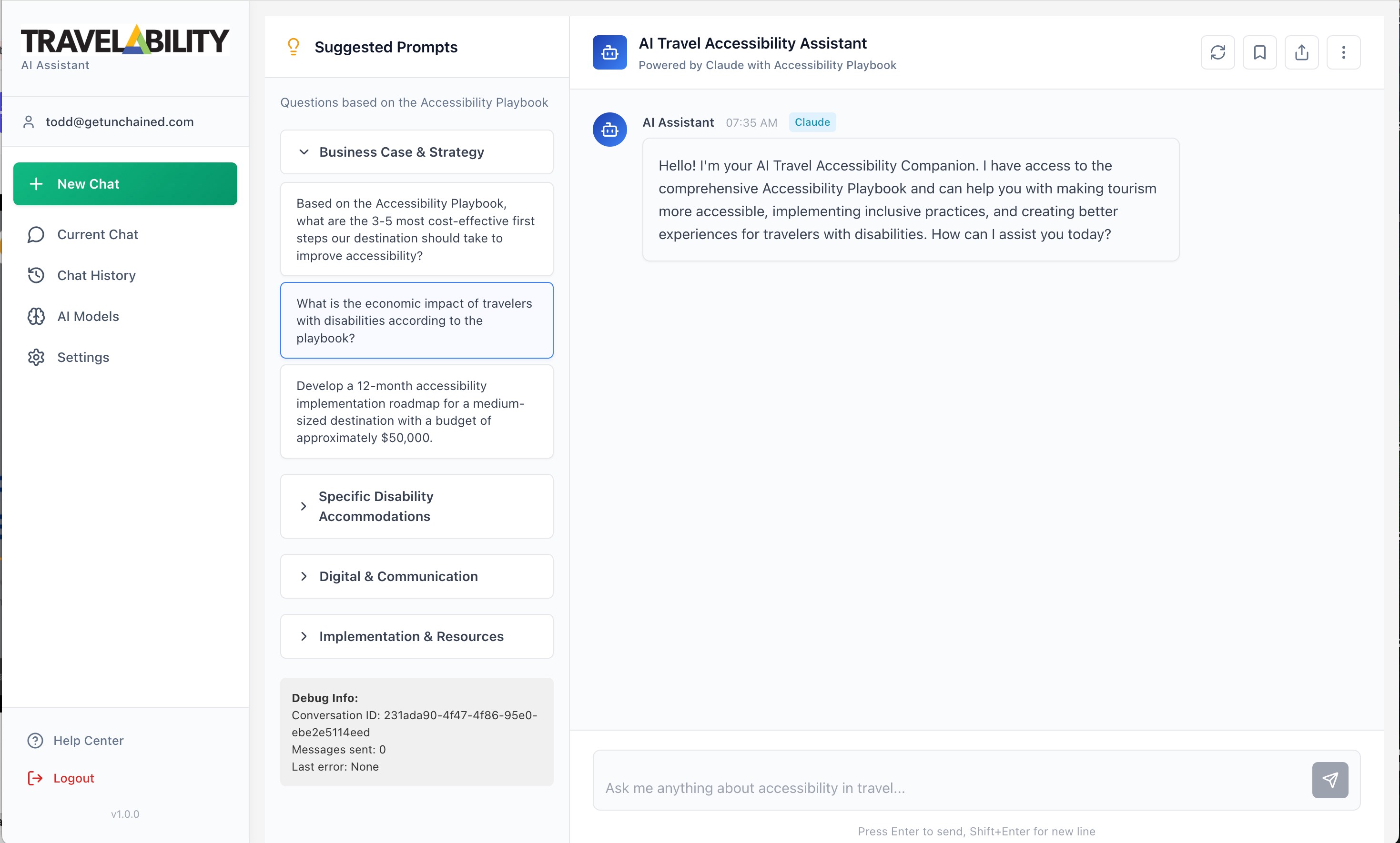Viewport: 1400px width, 843px height.
Task: Click the assistant welcome message bubble
Action: click(911, 200)
